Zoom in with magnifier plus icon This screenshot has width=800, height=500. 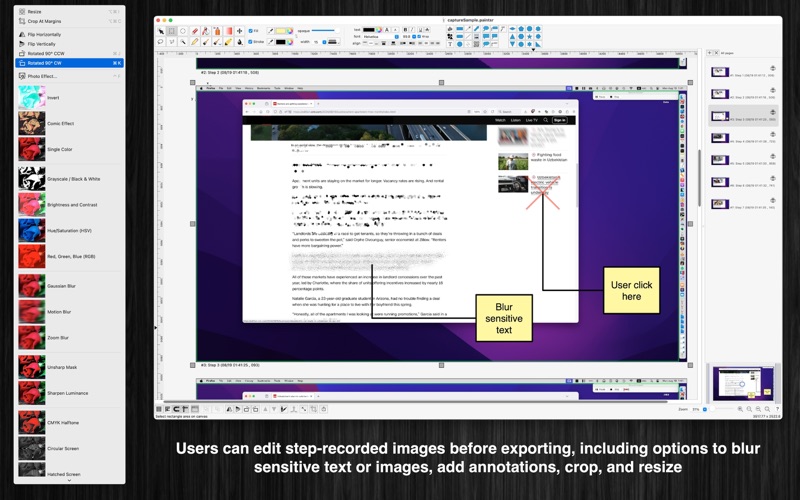pos(740,409)
